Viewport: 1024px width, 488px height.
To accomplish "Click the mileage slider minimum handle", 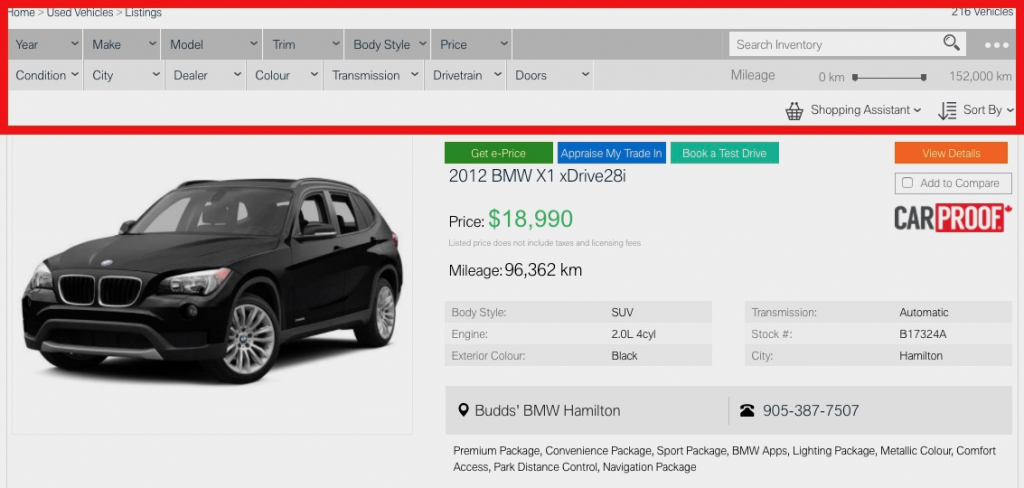I will (x=855, y=77).
